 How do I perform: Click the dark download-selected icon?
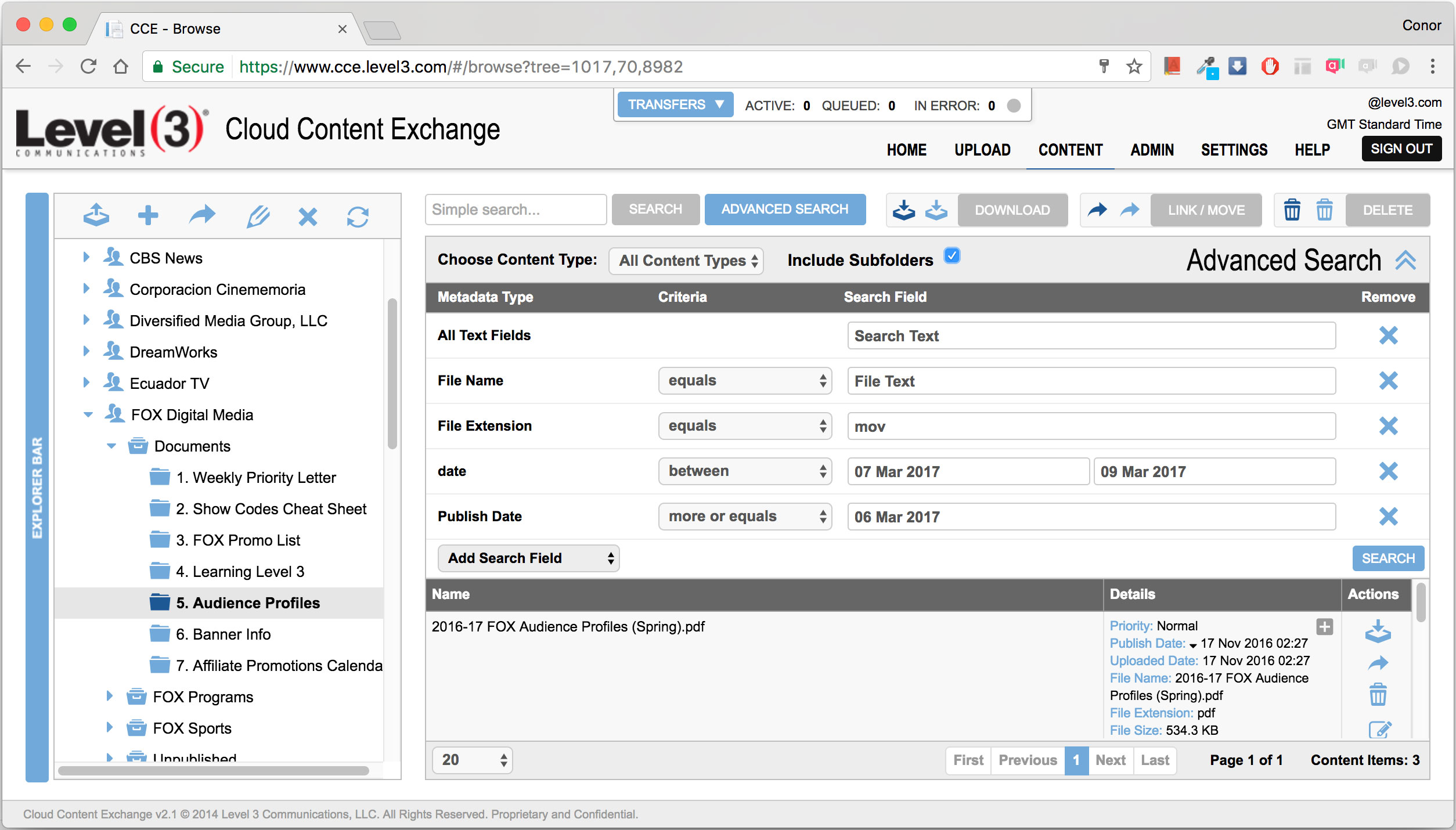pyautogui.click(x=903, y=210)
